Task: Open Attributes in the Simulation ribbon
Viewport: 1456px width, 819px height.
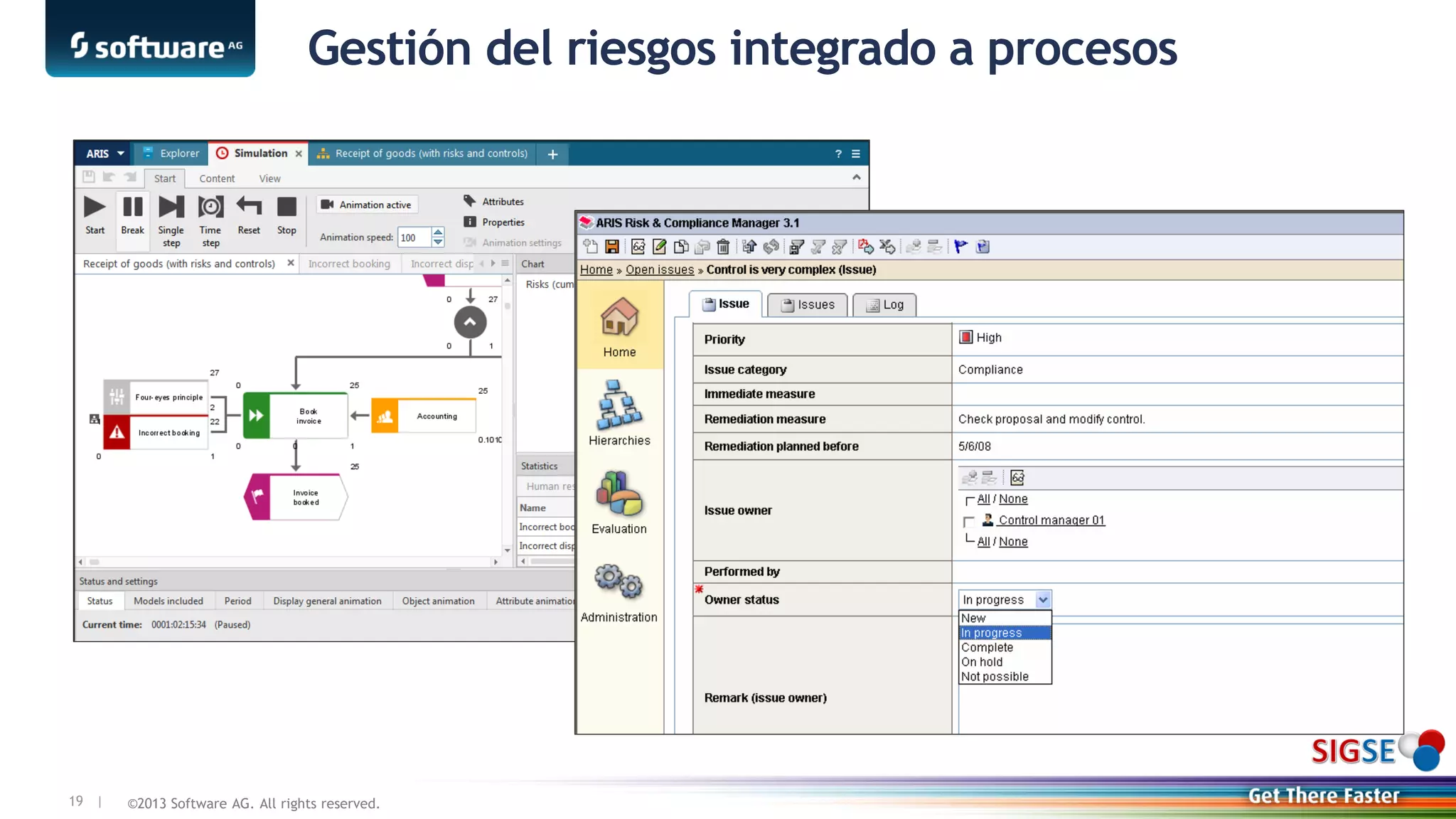Action: pos(494,201)
